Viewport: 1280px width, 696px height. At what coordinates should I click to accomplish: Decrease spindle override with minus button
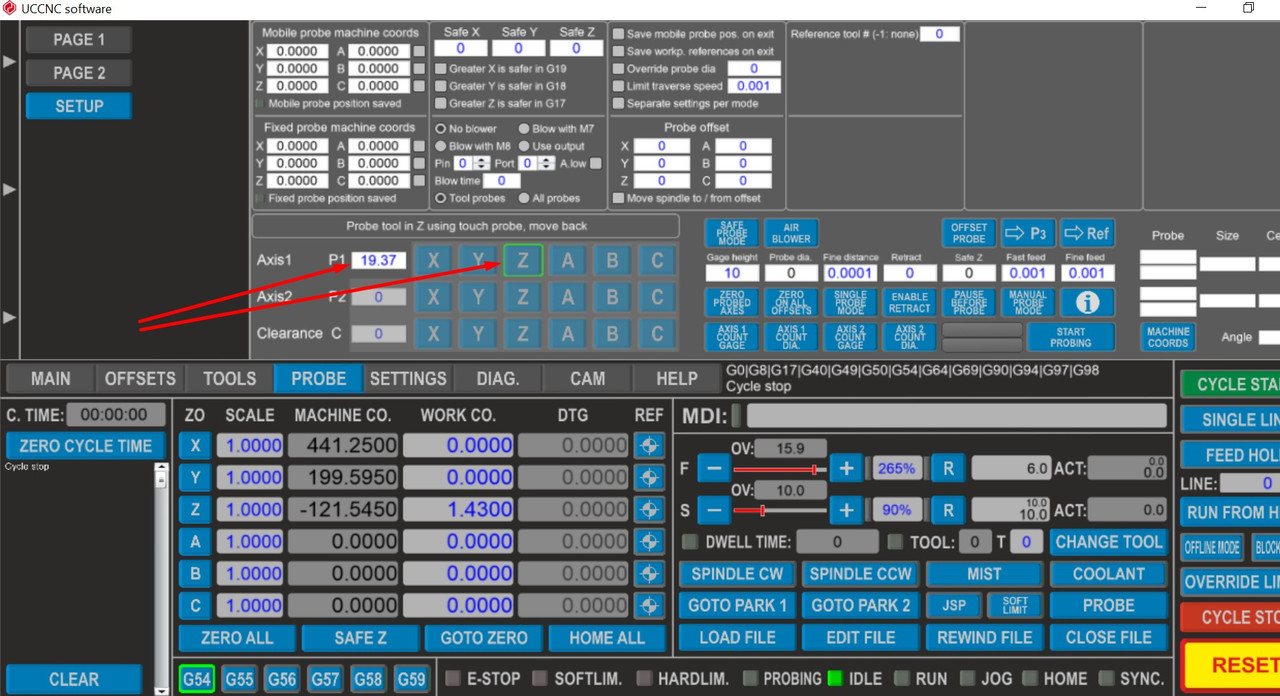713,510
